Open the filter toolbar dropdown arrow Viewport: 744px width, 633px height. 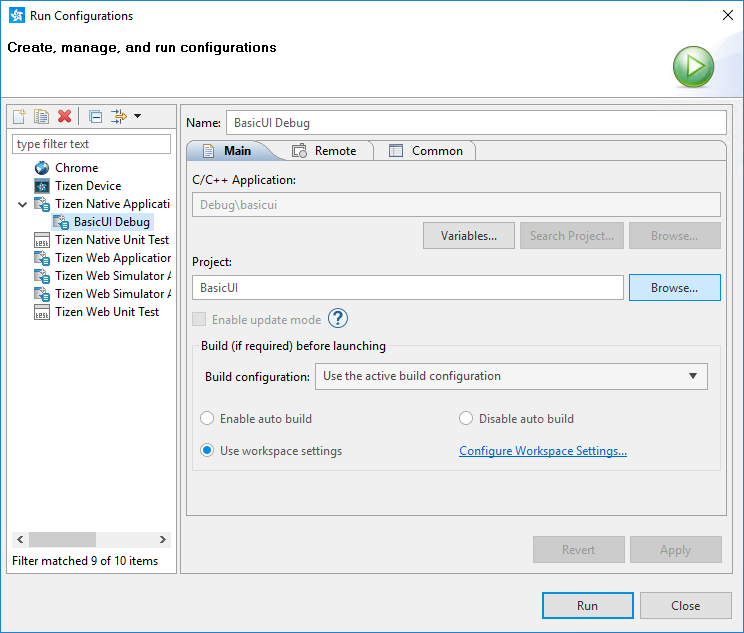coord(137,116)
